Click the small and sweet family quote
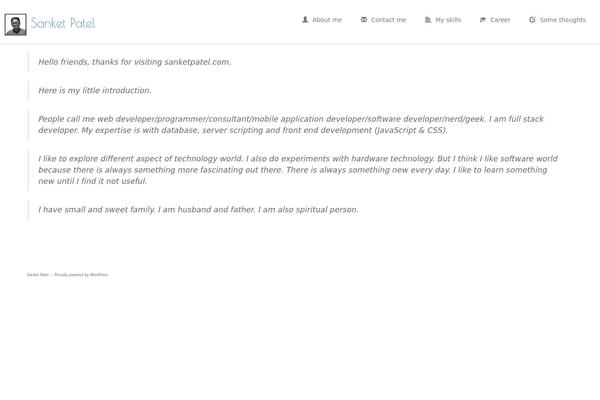Viewport: 600px width, 400px height. click(198, 210)
